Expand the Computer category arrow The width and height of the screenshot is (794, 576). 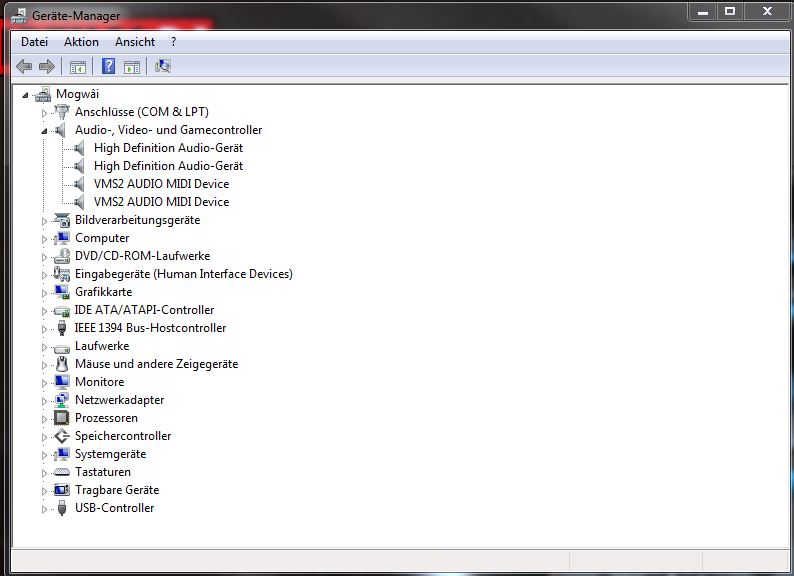pos(44,239)
